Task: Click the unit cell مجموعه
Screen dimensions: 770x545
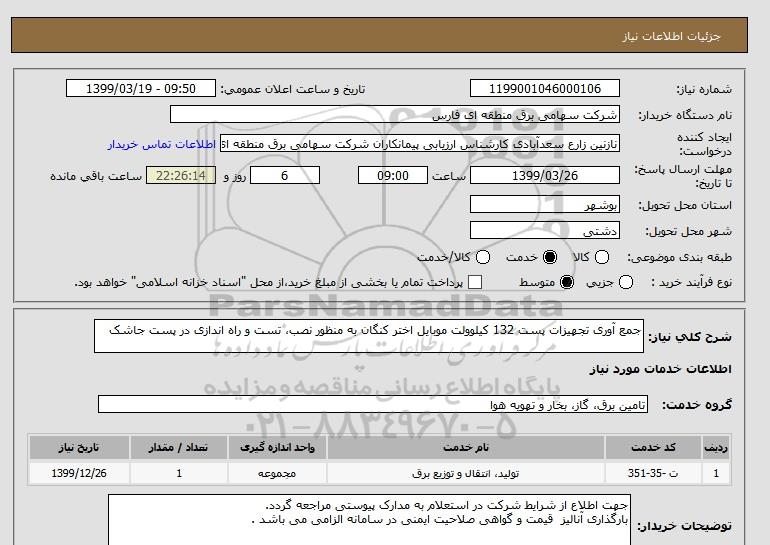Action: click(277, 473)
